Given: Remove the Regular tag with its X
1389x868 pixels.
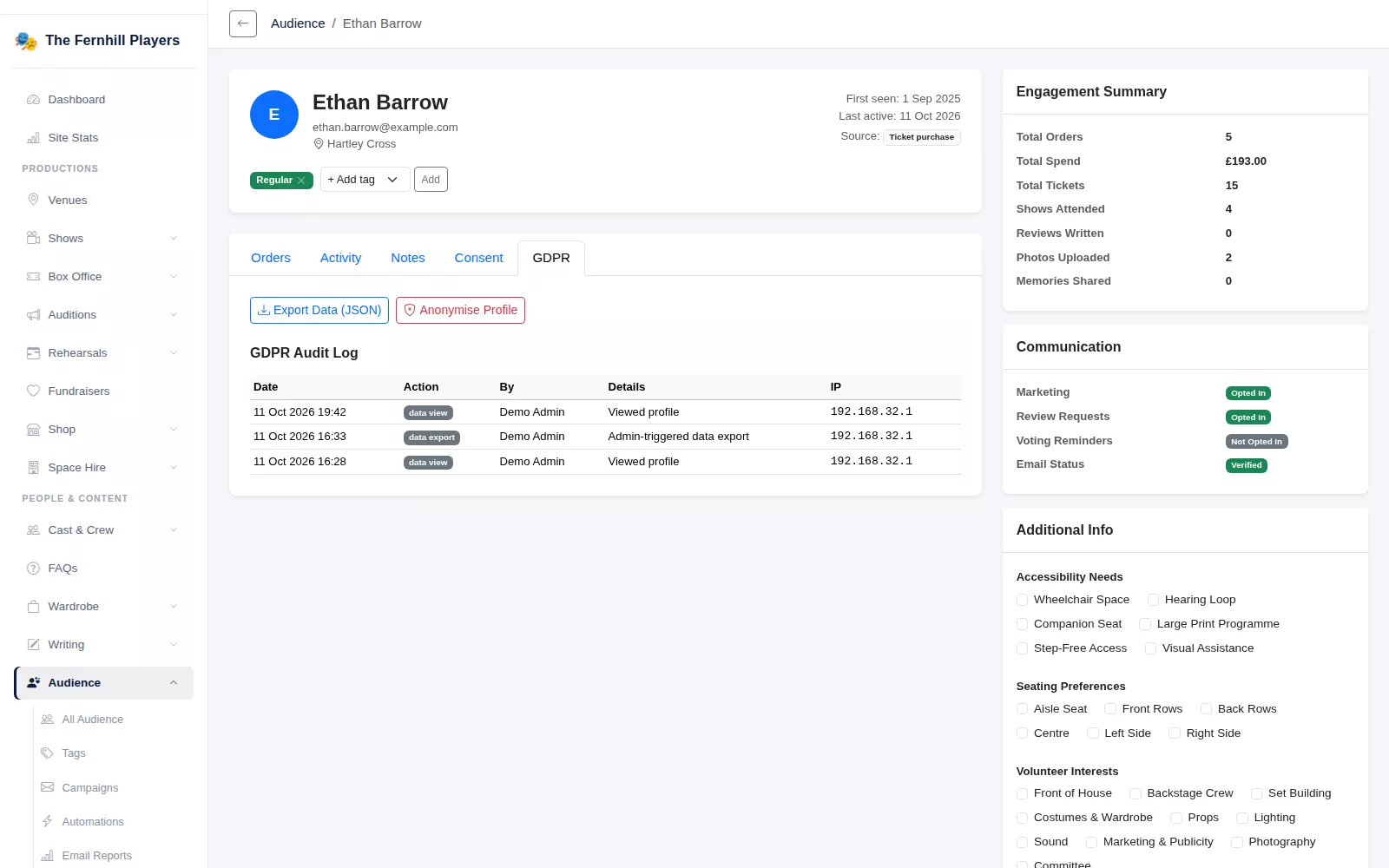Looking at the screenshot, I should click(301, 181).
